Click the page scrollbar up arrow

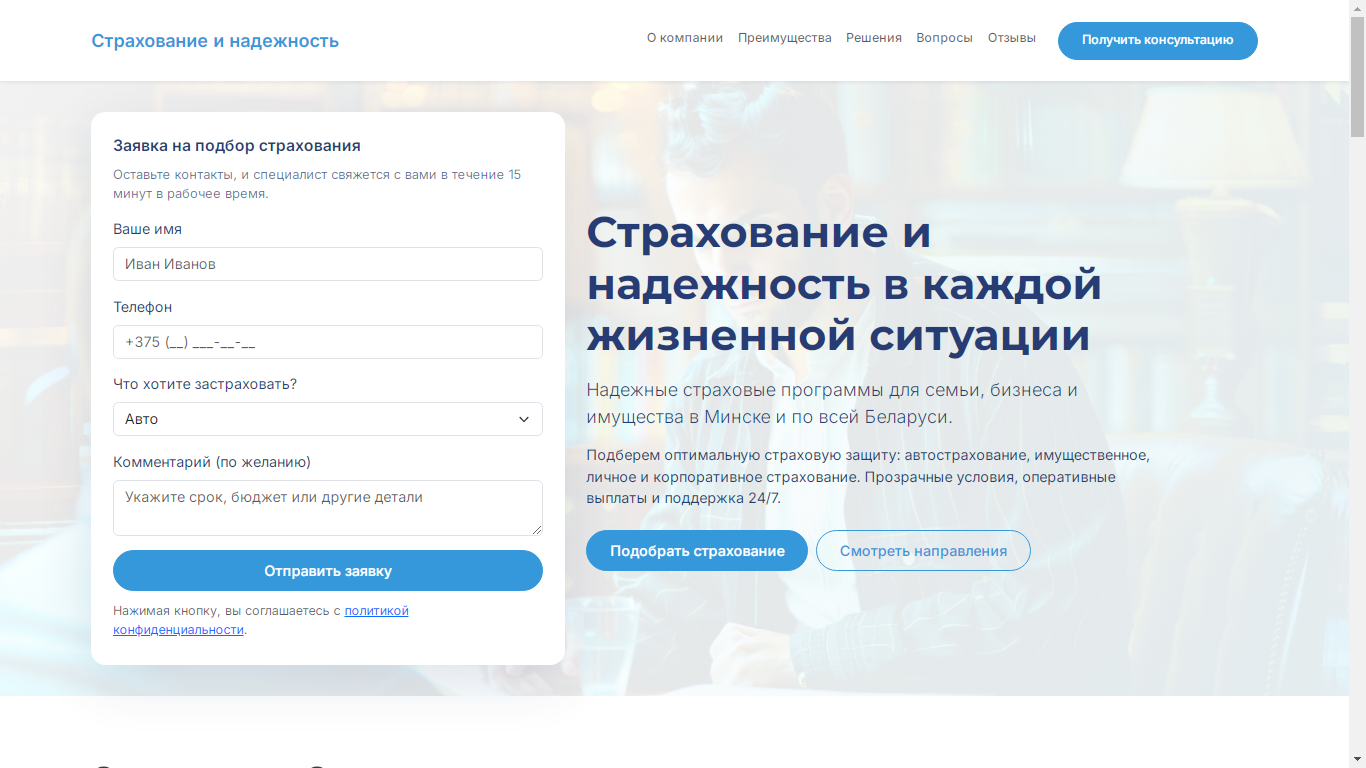[x=1357, y=8]
